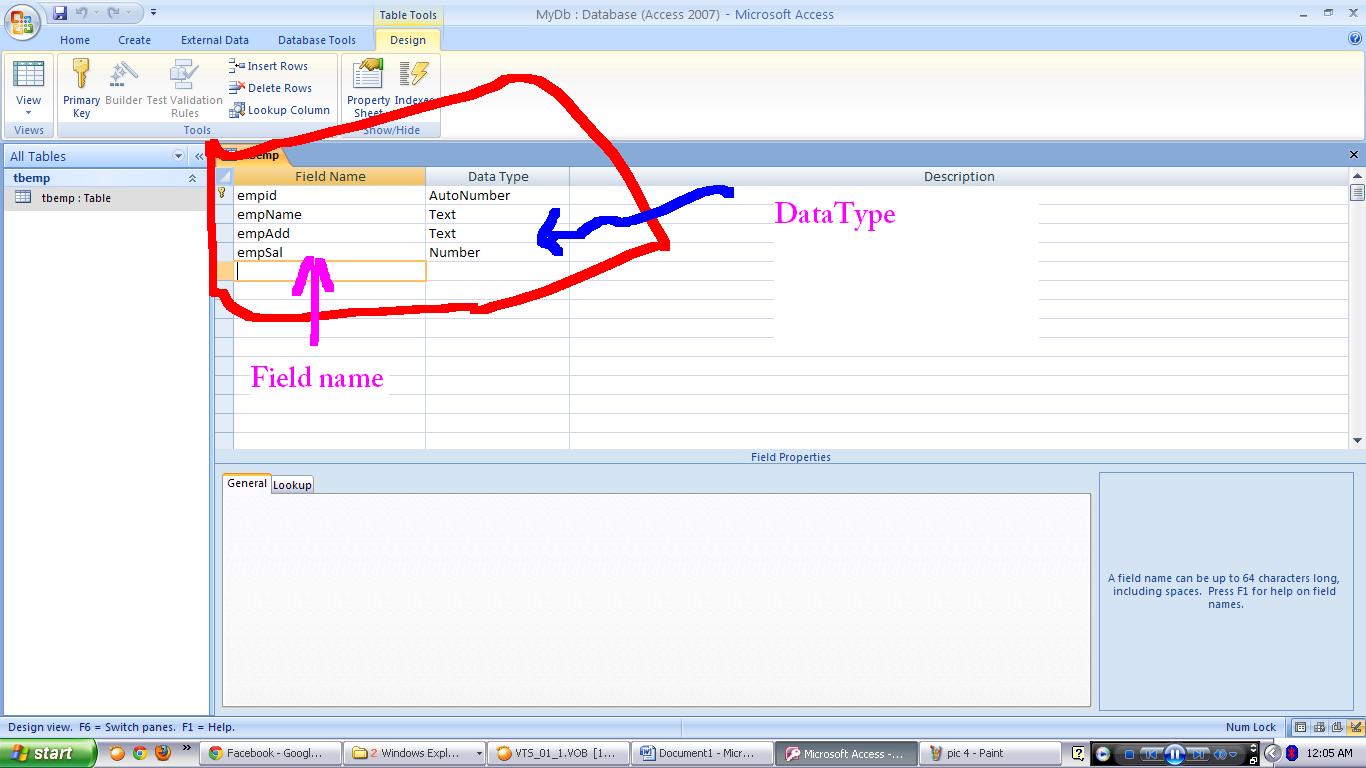
Task: Open the View mode dropdown
Action: [x=28, y=113]
